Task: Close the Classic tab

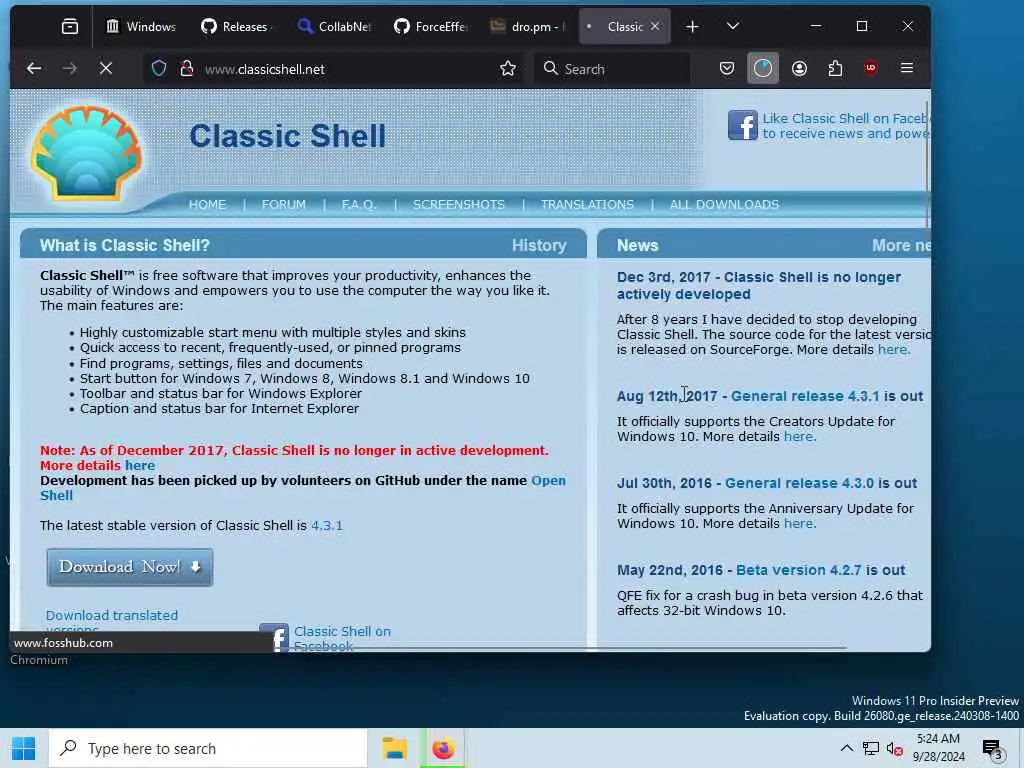Action: pos(655,26)
